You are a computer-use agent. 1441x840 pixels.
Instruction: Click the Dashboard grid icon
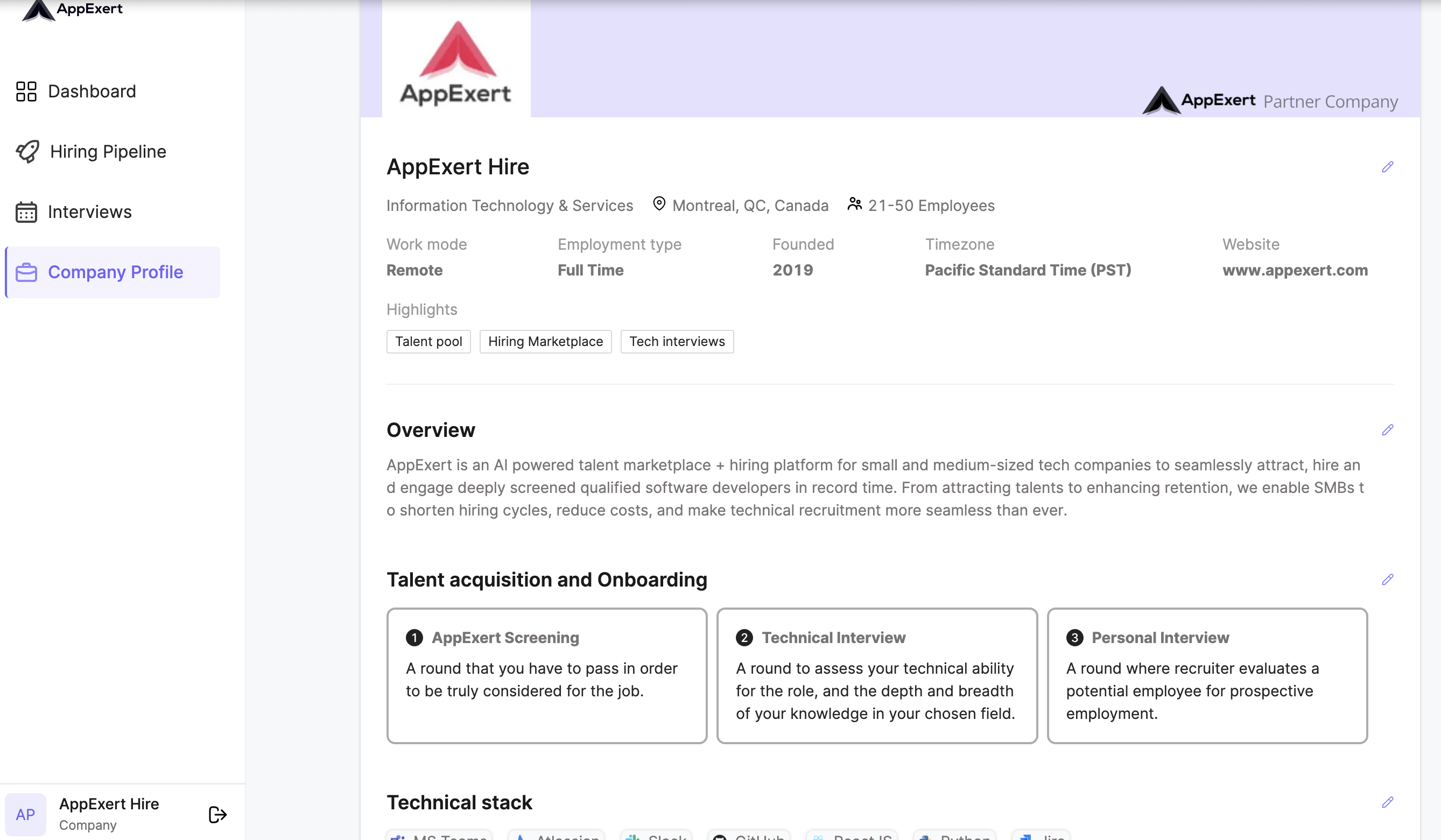coord(26,91)
